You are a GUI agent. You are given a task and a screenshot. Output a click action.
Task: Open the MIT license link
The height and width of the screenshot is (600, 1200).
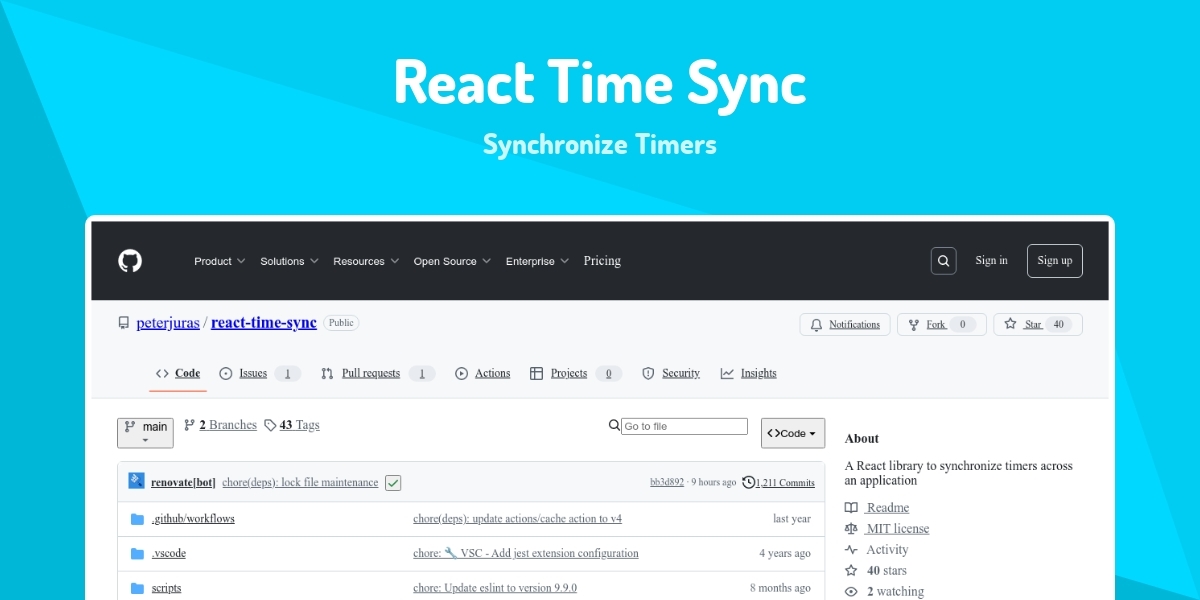(897, 528)
